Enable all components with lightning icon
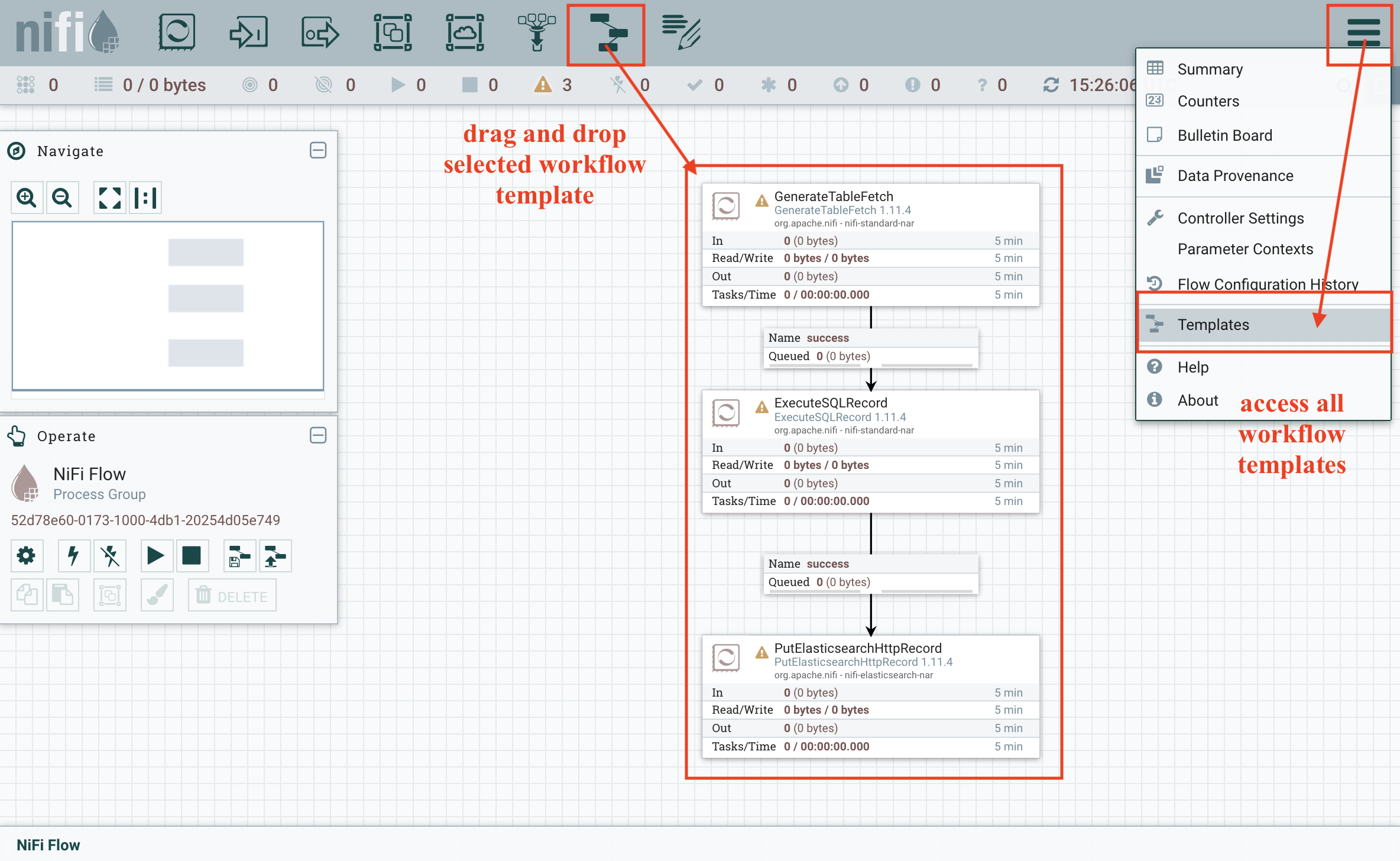This screenshot has width=1400, height=861. point(74,556)
